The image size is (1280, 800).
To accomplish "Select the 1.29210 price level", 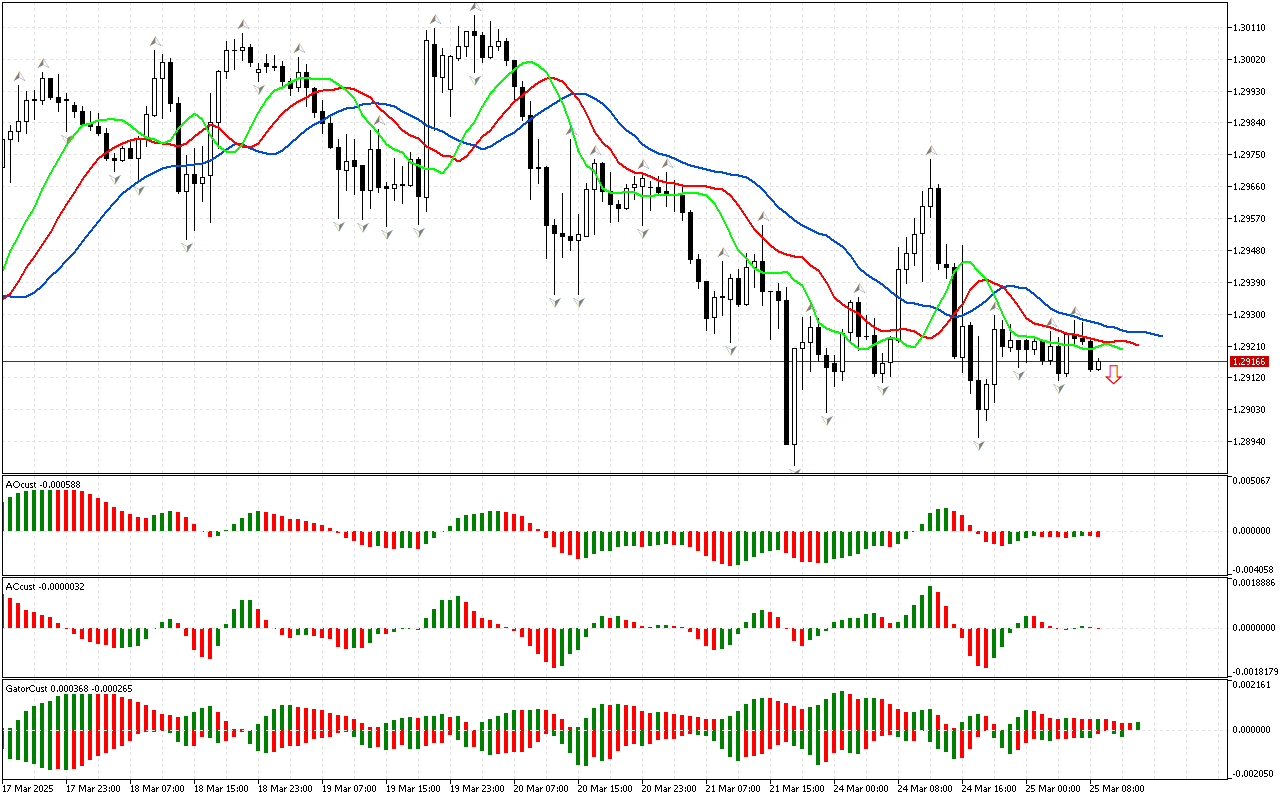I will [1250, 346].
